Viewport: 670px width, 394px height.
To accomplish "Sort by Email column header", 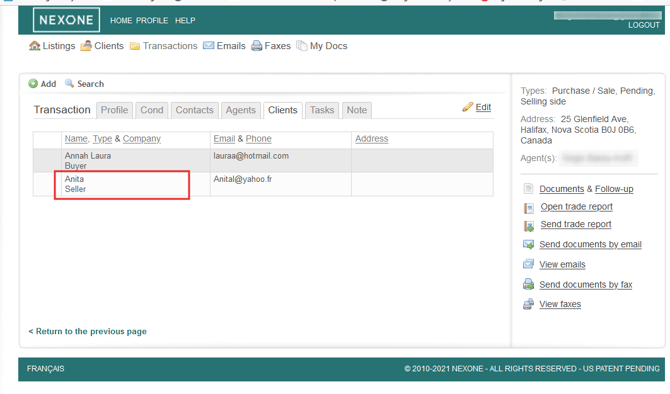I will coord(224,138).
